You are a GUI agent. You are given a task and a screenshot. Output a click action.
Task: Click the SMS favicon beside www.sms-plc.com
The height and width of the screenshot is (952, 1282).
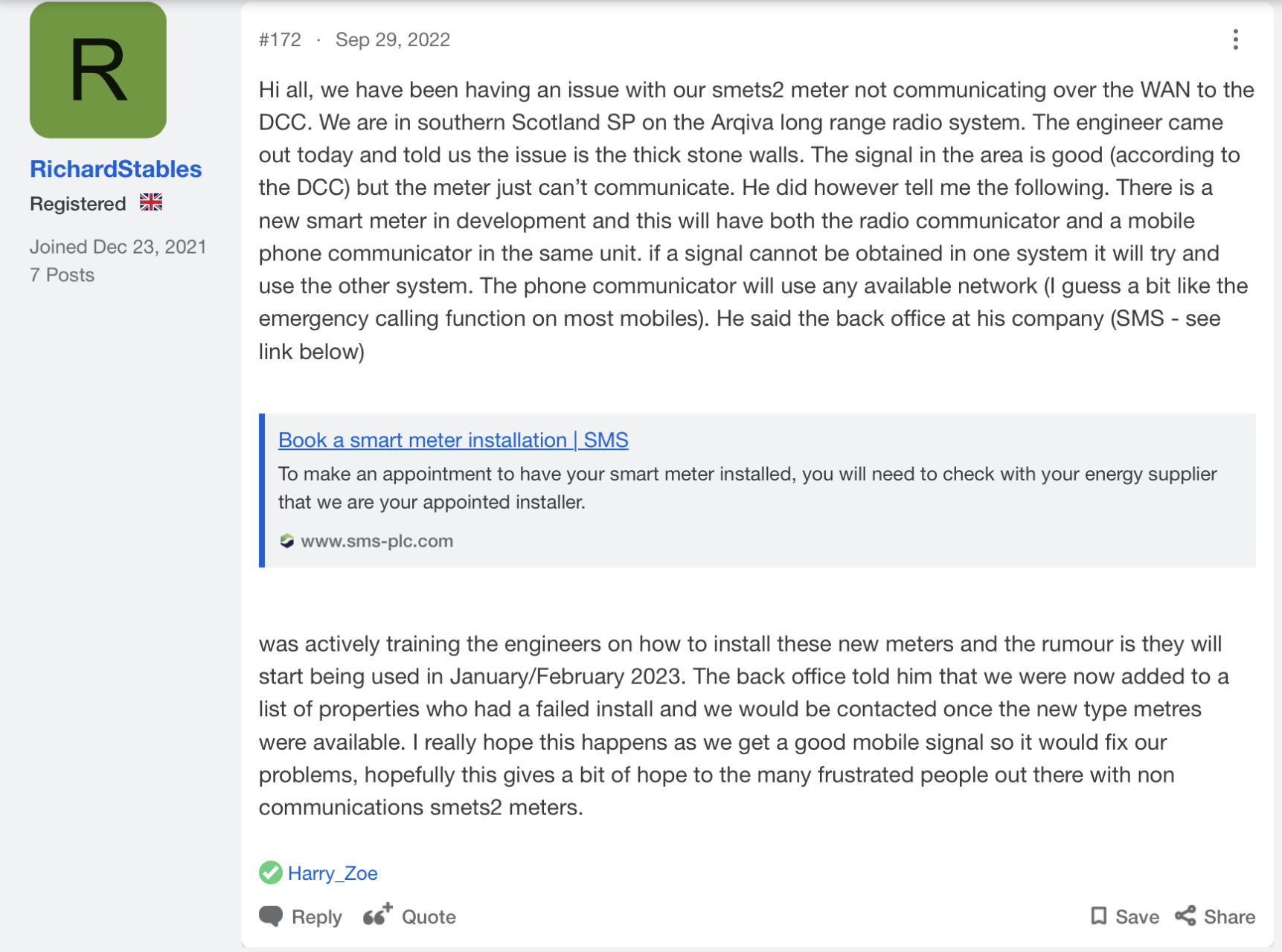[287, 541]
